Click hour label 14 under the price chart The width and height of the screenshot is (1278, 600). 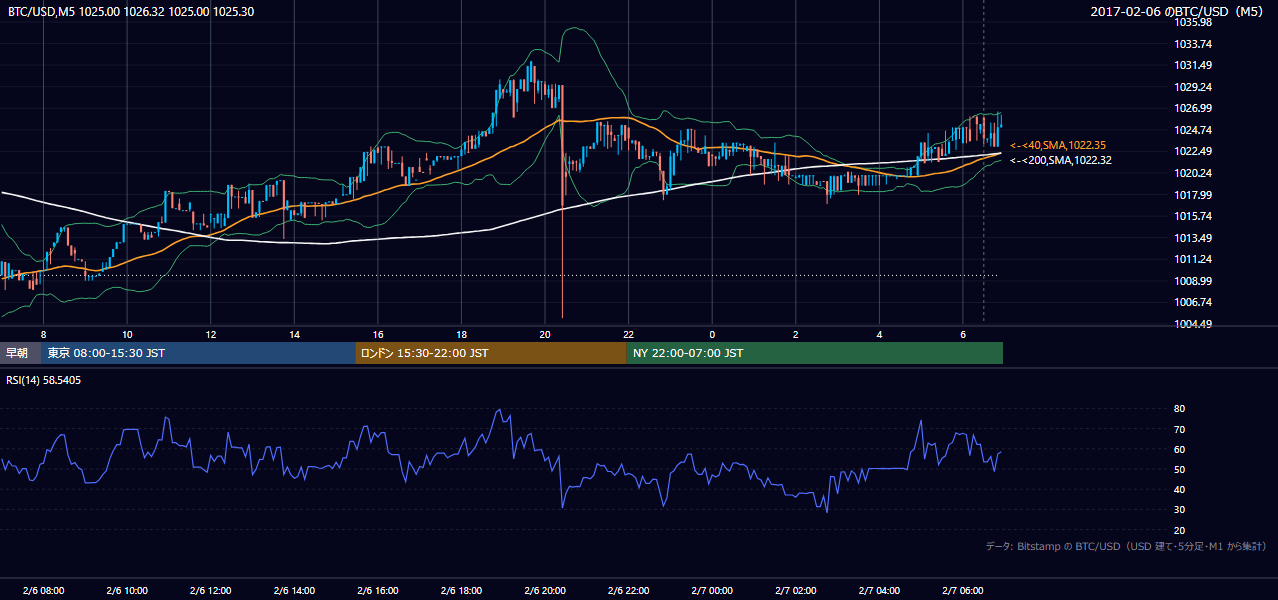pos(294,333)
